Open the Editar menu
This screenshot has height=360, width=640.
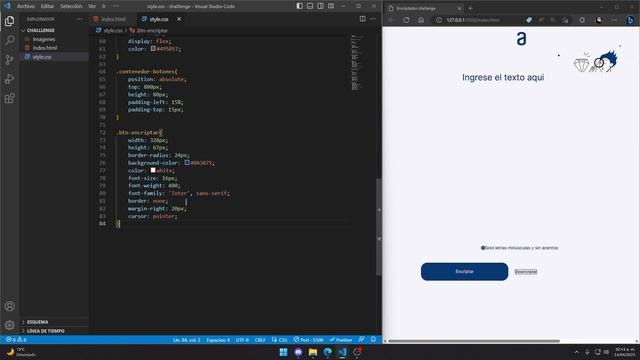tap(47, 6)
